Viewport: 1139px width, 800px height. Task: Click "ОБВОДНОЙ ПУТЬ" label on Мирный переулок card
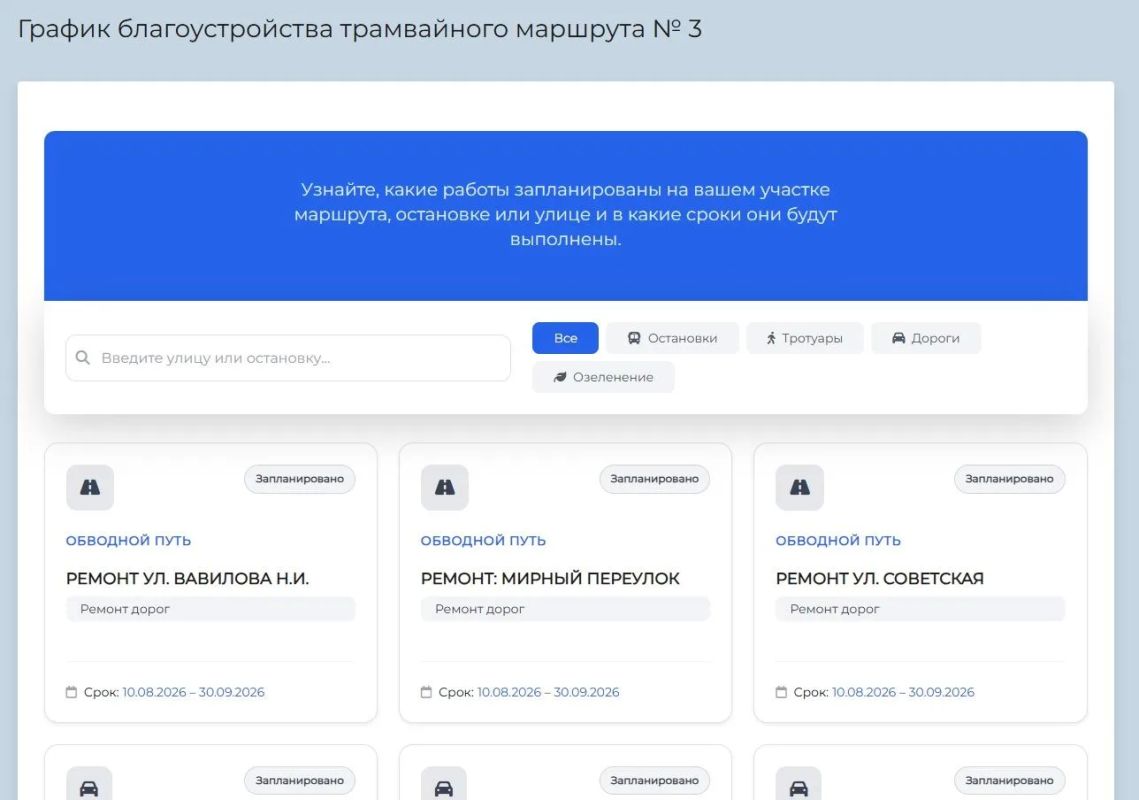(483, 541)
